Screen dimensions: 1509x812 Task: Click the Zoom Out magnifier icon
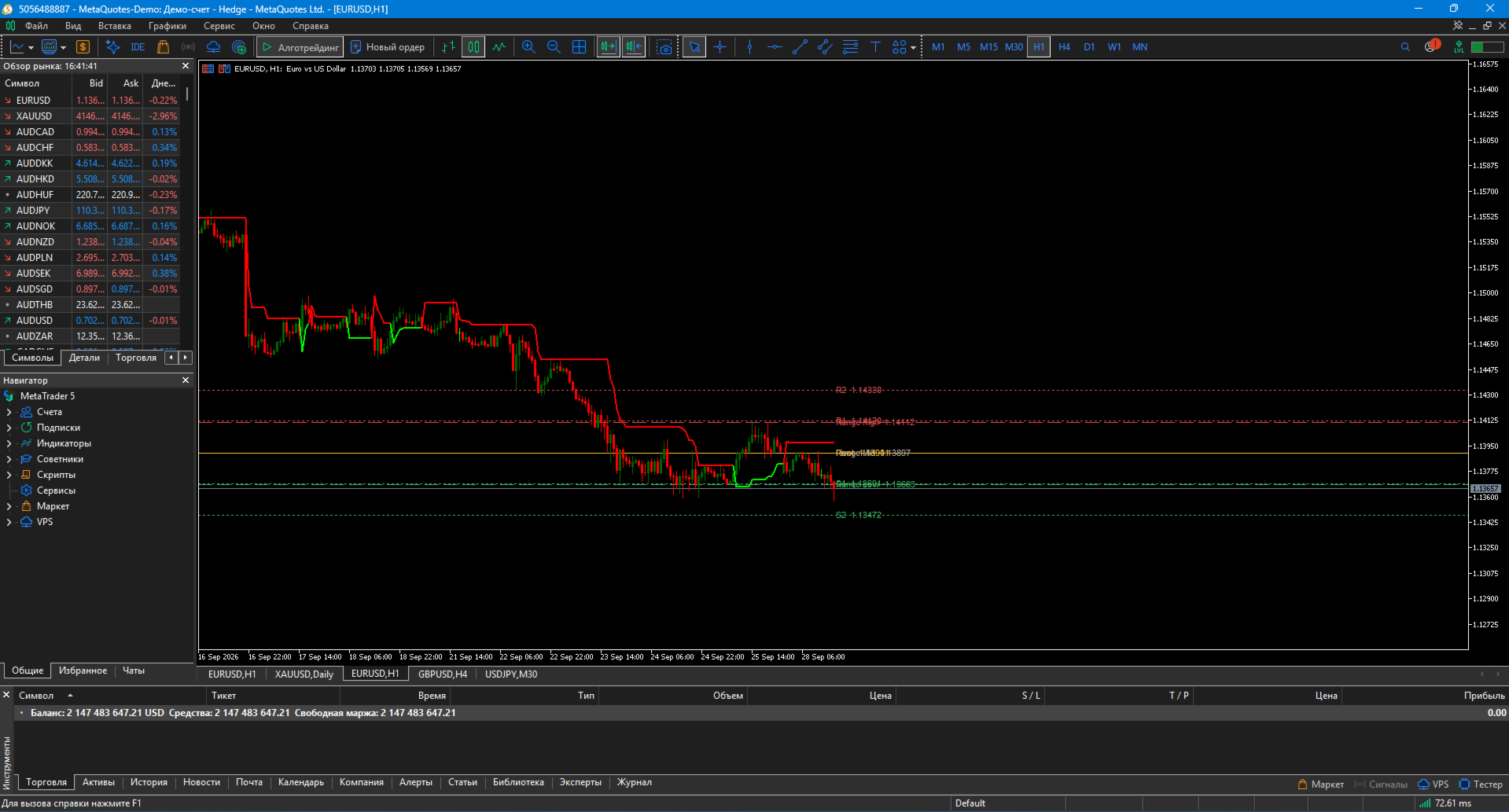coord(554,47)
